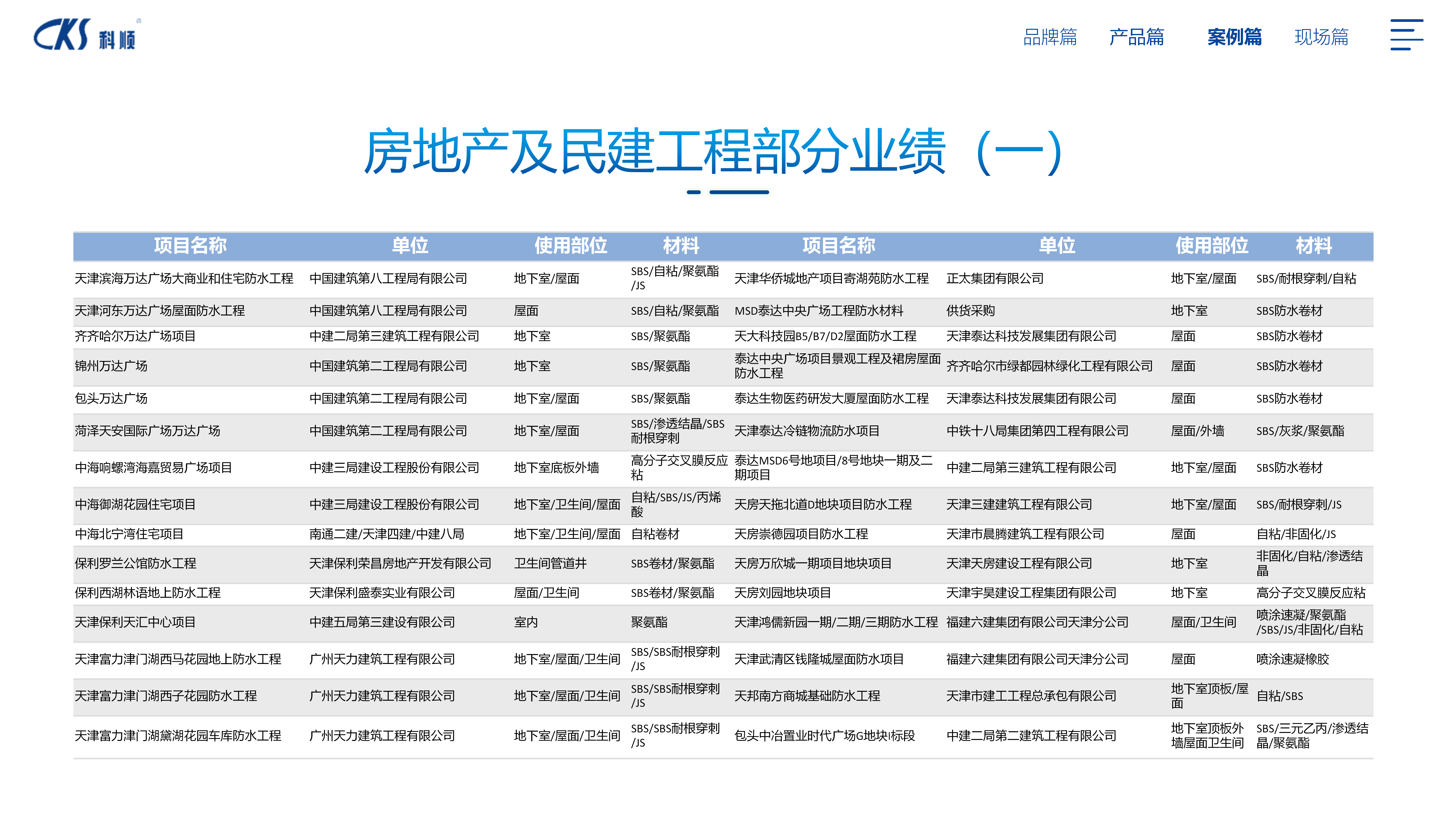Select project 天房天拖北道D地块项目防水工程
This screenshot has width=1456, height=819.
click(x=823, y=505)
